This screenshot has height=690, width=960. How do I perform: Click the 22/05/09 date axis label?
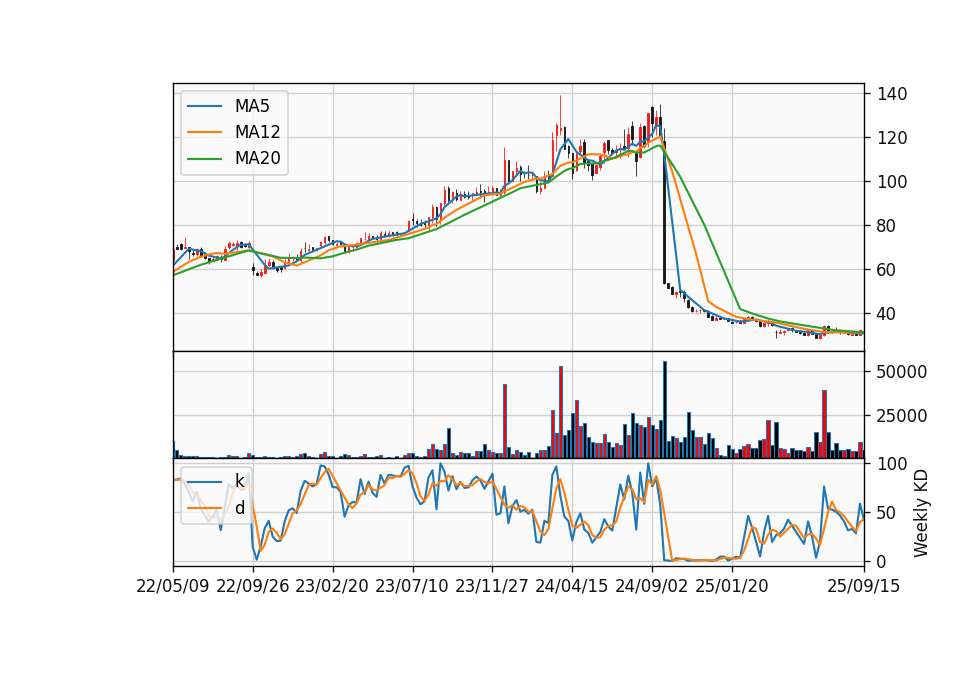point(173,586)
